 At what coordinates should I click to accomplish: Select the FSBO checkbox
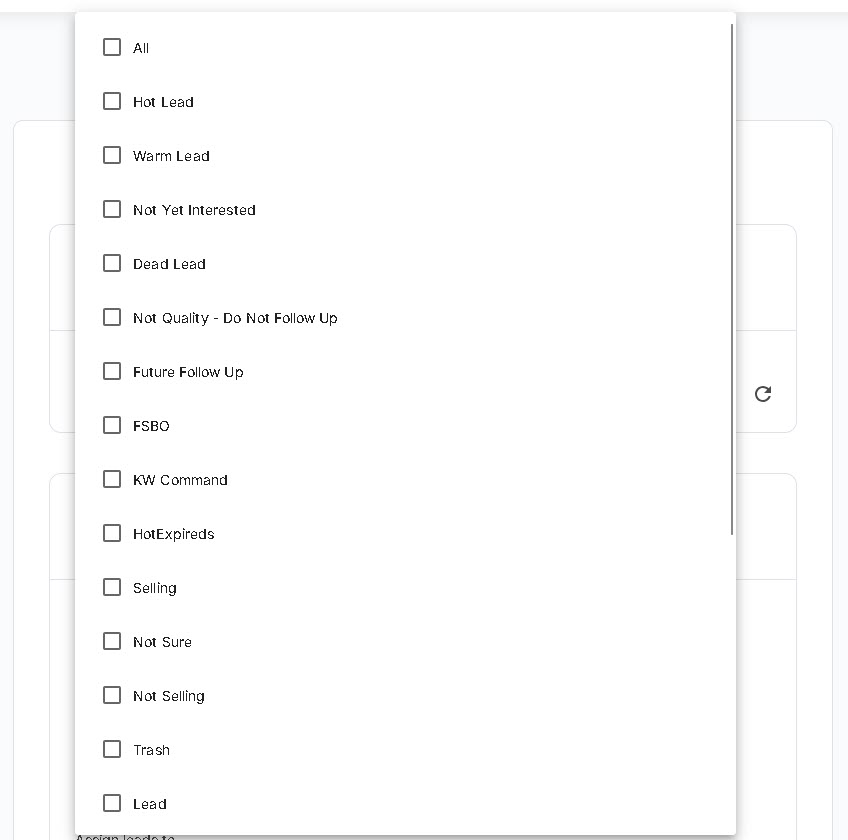tap(112, 425)
